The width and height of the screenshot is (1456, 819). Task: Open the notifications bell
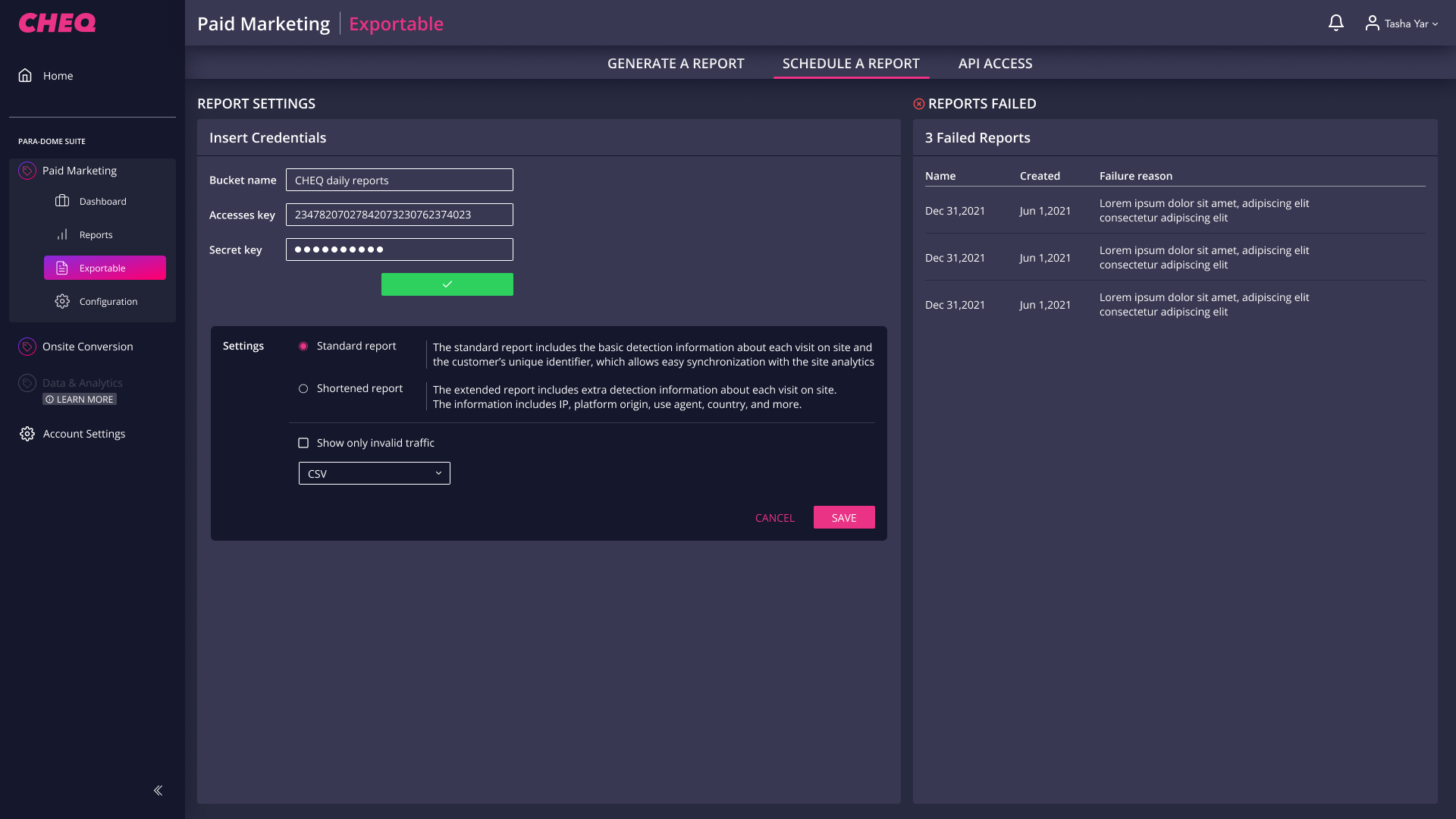point(1336,23)
